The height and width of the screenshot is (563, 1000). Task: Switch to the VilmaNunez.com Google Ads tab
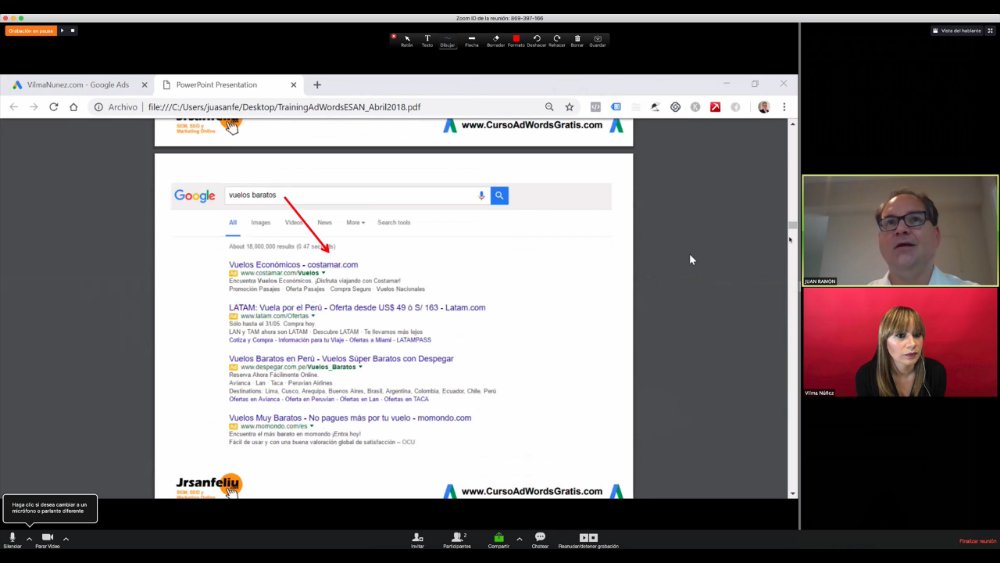78,85
